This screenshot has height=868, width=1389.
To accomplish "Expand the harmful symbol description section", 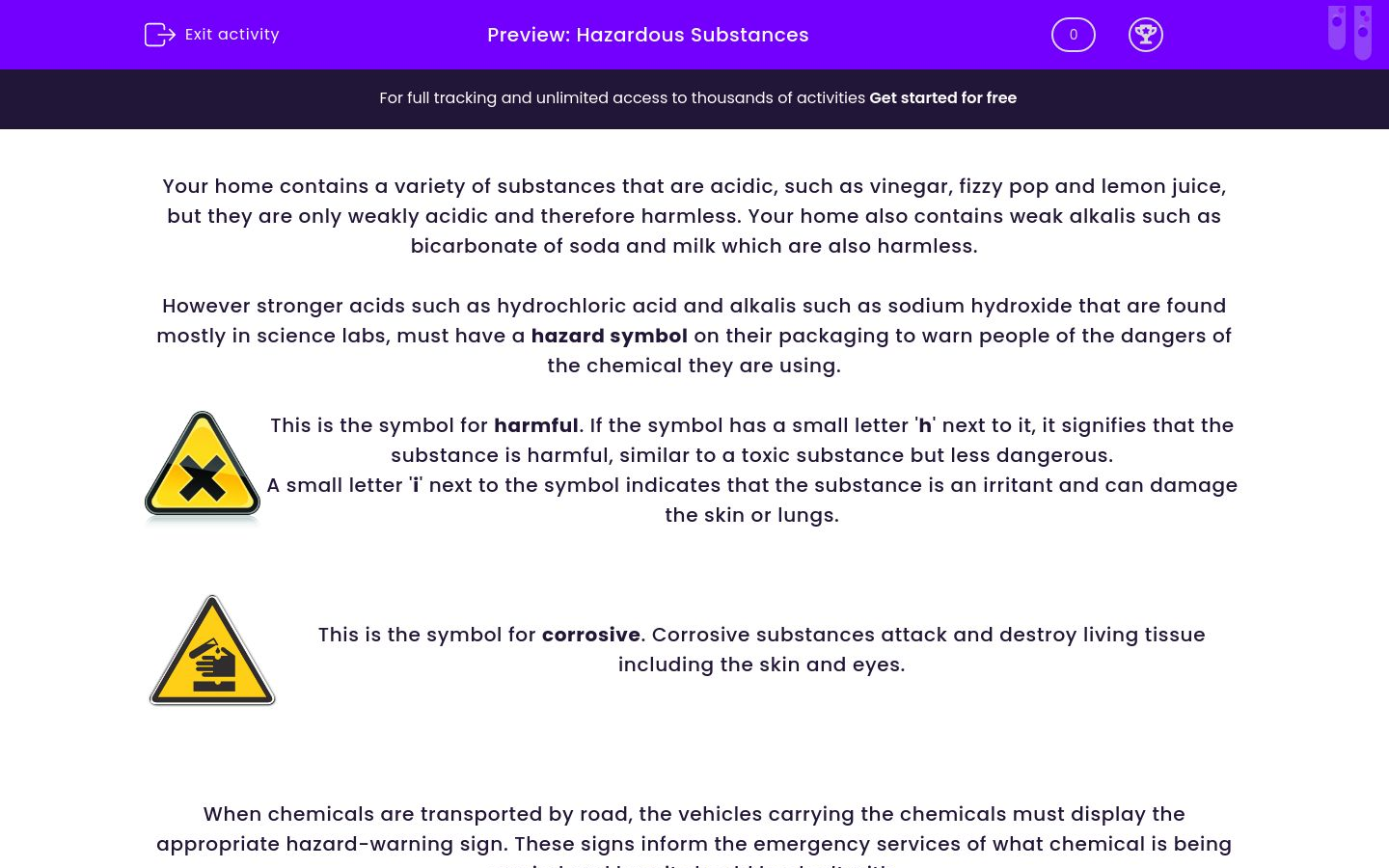I will point(751,470).
